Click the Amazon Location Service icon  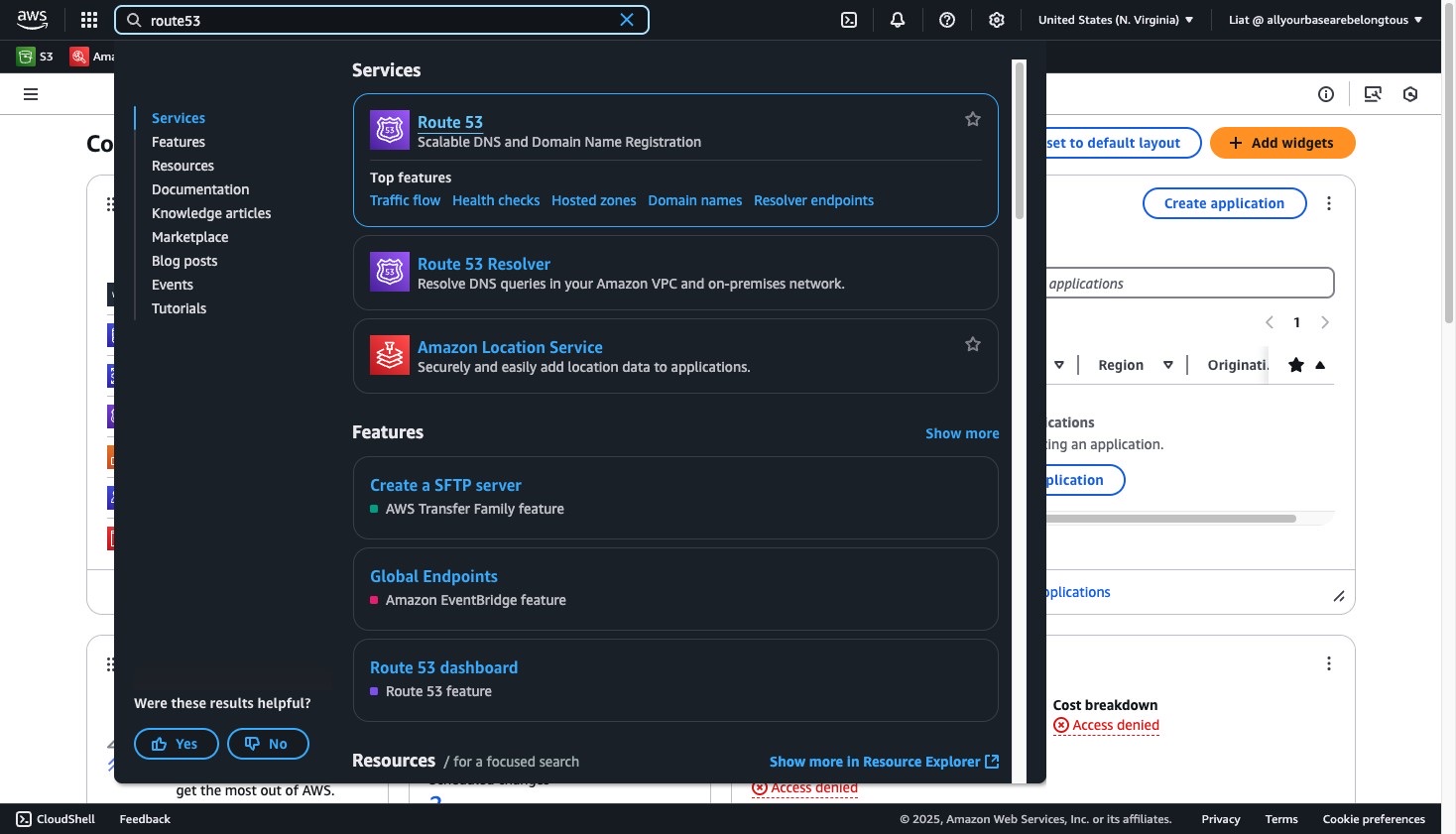click(x=390, y=355)
